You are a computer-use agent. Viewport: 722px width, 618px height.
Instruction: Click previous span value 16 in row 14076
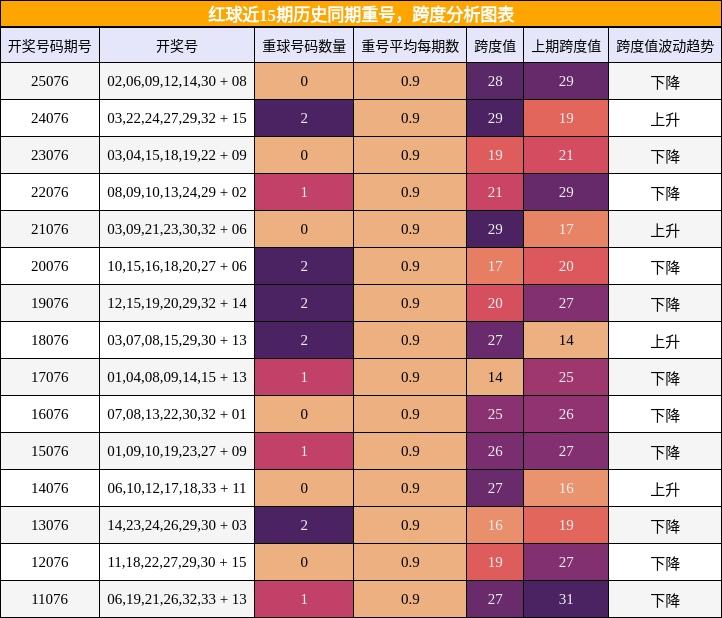[x=566, y=488]
